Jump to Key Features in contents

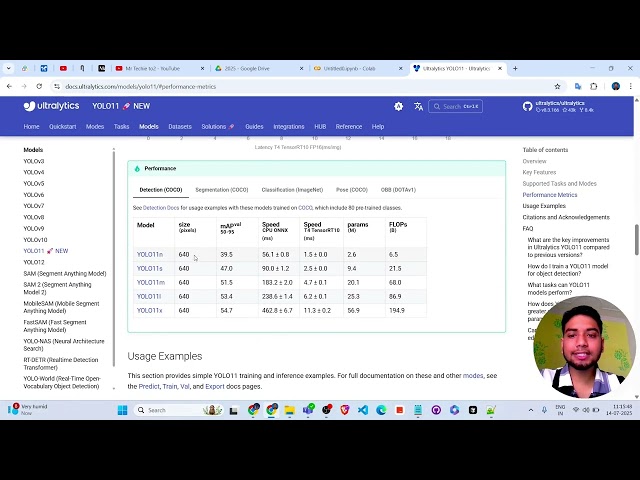click(539, 172)
